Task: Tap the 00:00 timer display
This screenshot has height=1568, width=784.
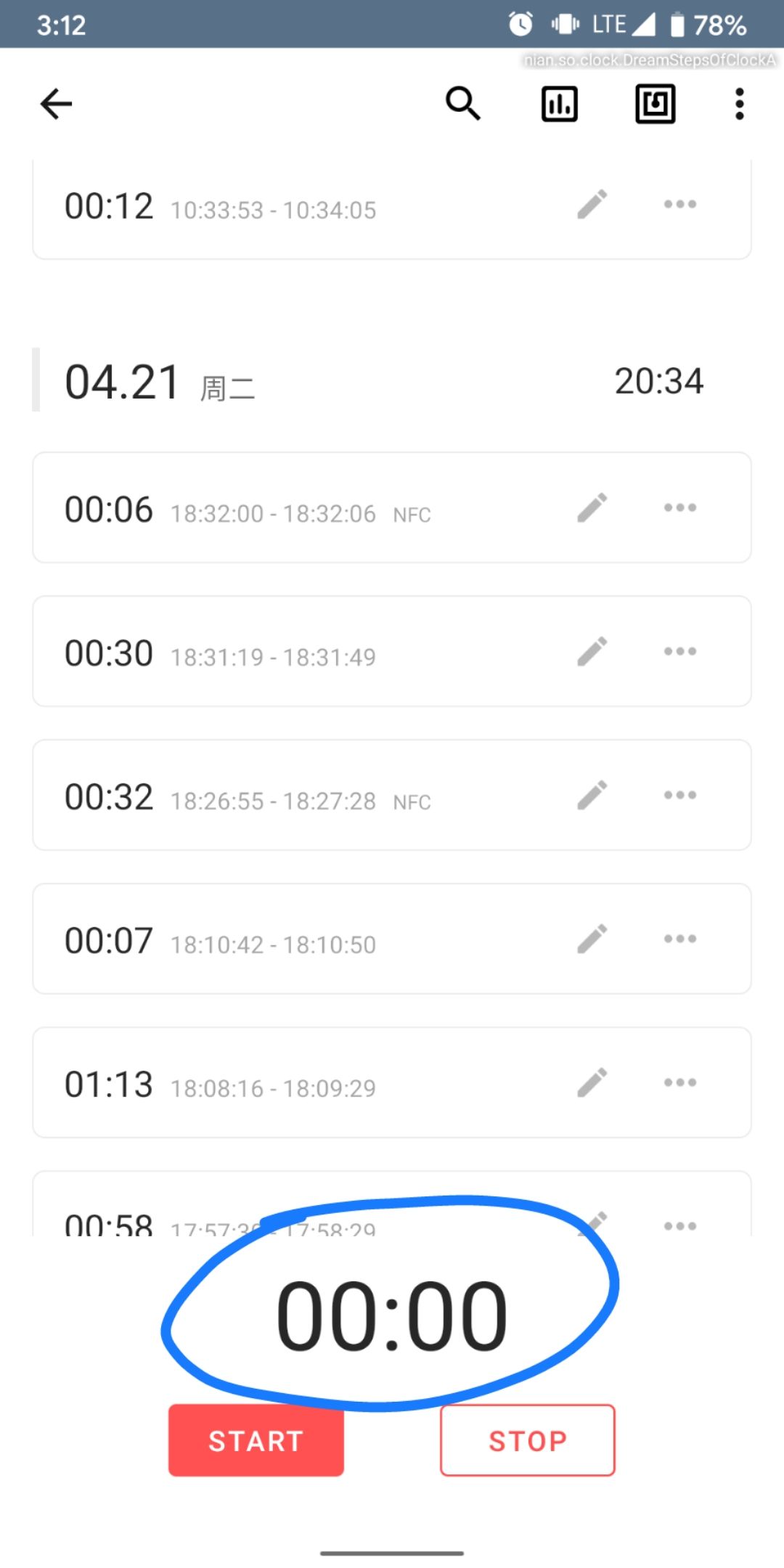Action: coord(392,1315)
